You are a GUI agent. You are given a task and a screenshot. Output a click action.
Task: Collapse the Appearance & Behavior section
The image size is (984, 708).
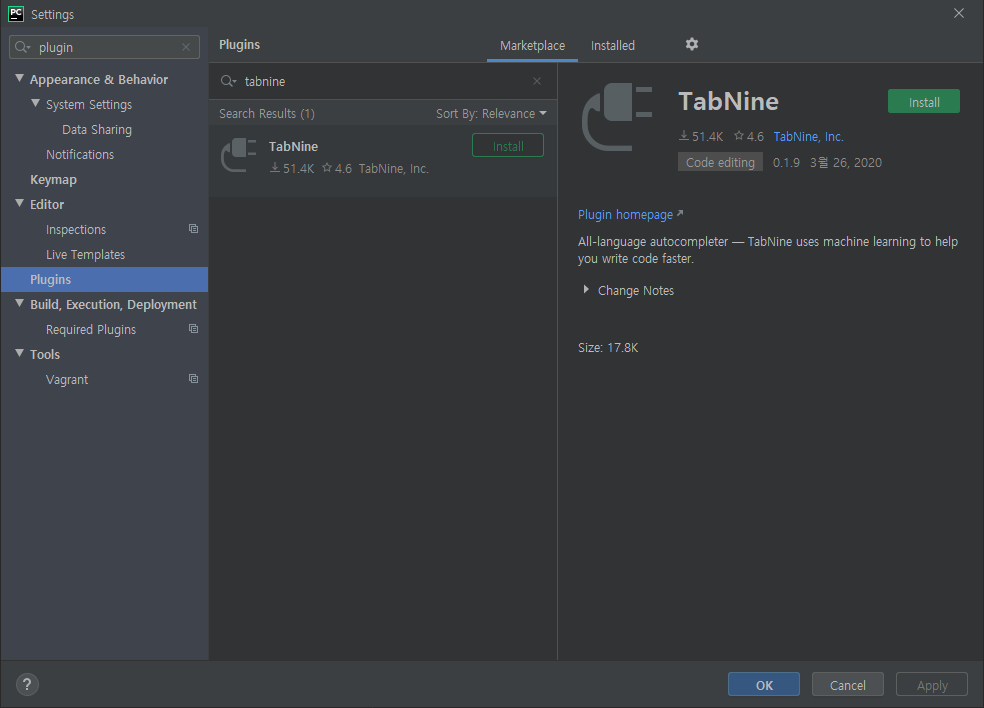[x=19, y=78]
